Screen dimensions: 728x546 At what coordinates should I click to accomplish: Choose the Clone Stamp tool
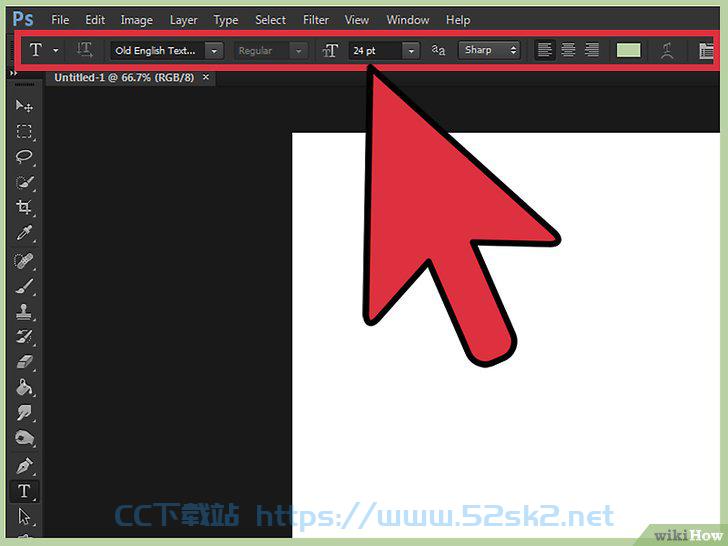pos(24,312)
